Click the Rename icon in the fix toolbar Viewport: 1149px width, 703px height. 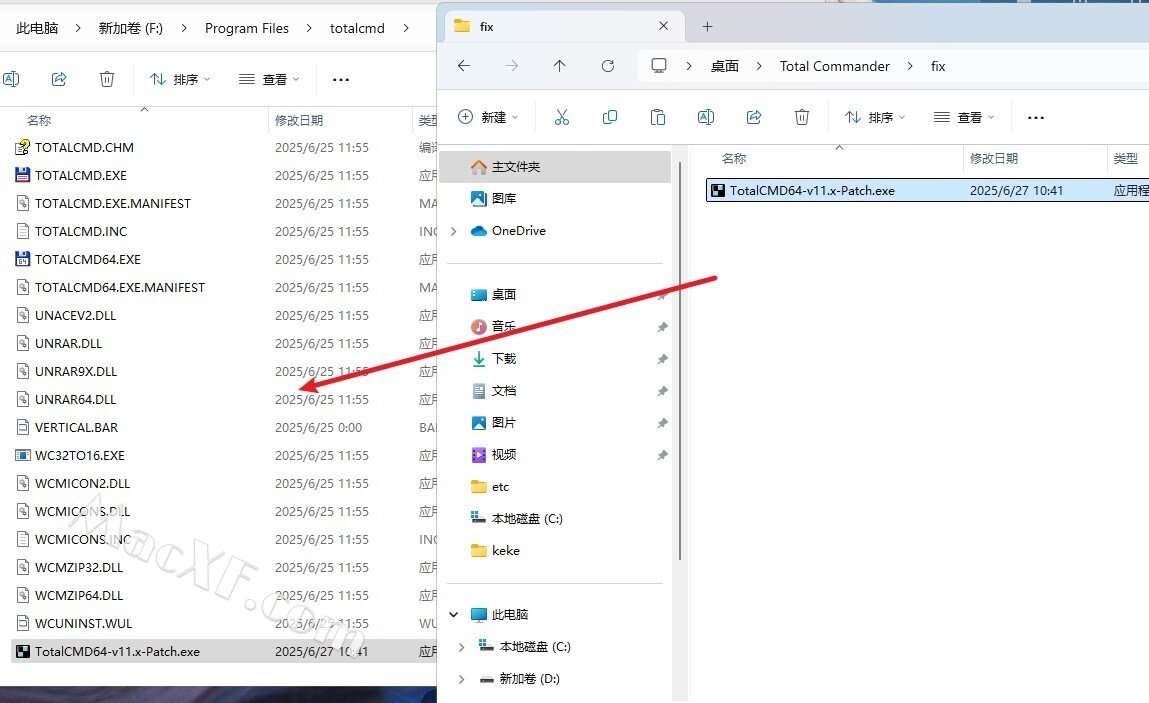(x=706, y=117)
